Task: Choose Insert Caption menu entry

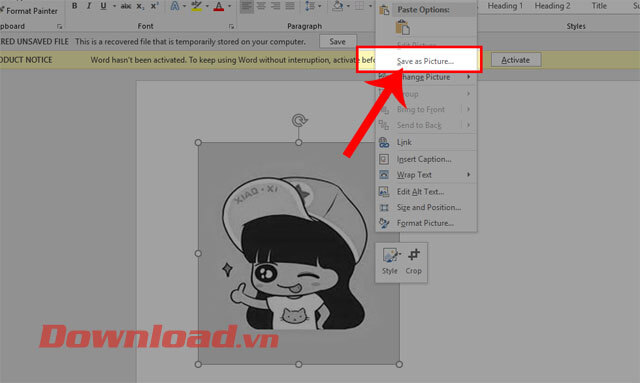Action: pos(426,159)
